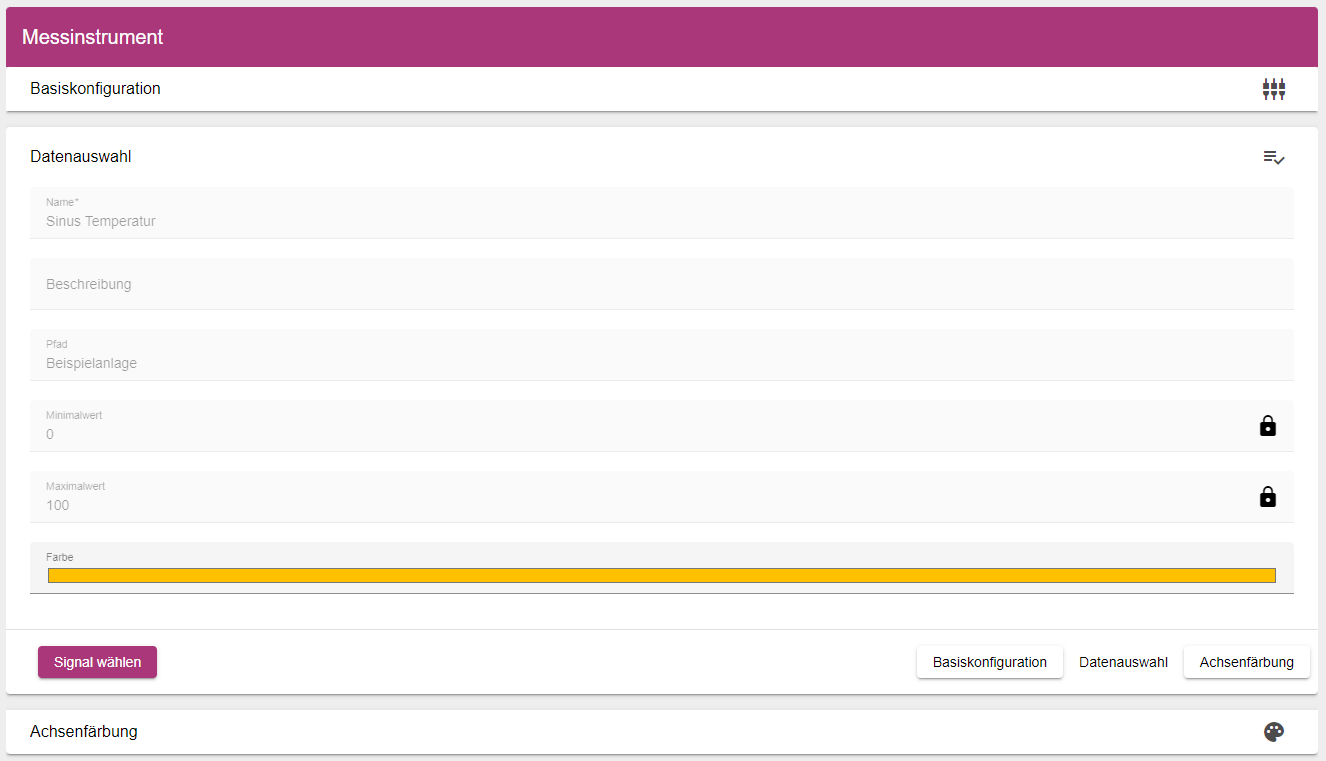Screen dimensions: 1326x761
Task: Click the Pfad field showing Beispielanlage
Action: pos(640,363)
